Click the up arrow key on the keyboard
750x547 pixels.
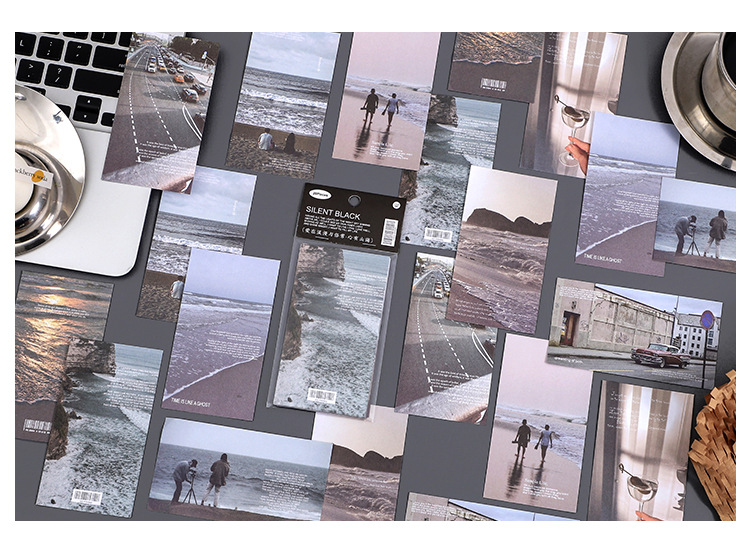click(89, 101)
